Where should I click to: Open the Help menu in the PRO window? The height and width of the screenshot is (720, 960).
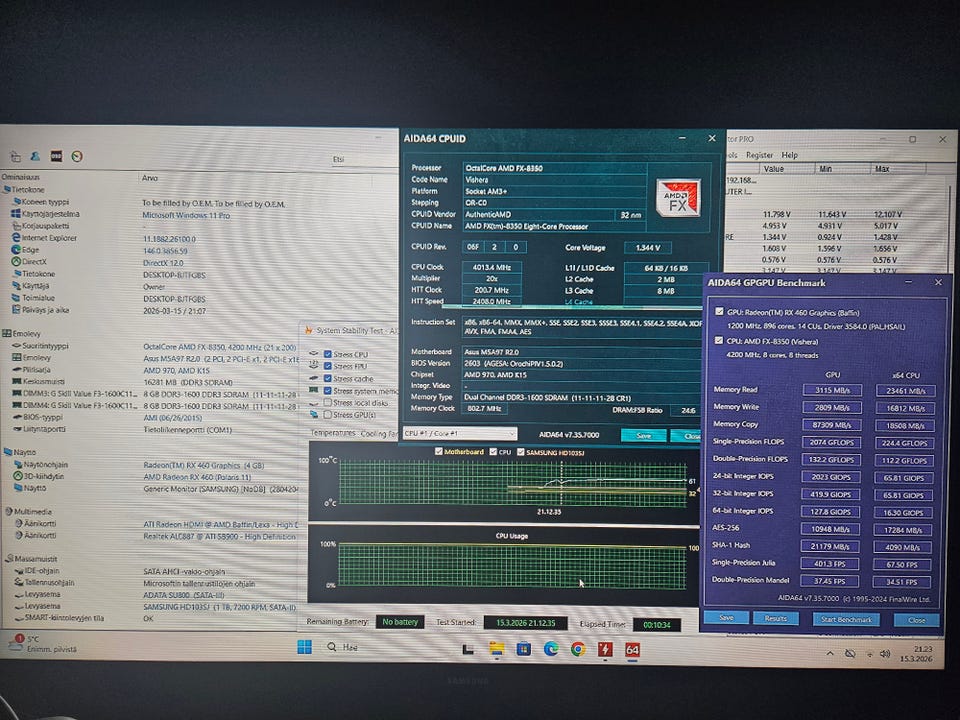(790, 155)
